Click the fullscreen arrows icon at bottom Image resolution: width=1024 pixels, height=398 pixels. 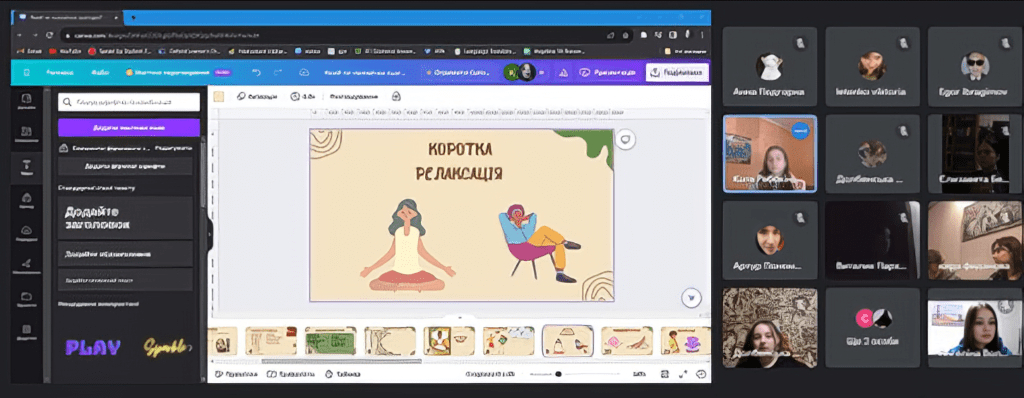point(683,374)
